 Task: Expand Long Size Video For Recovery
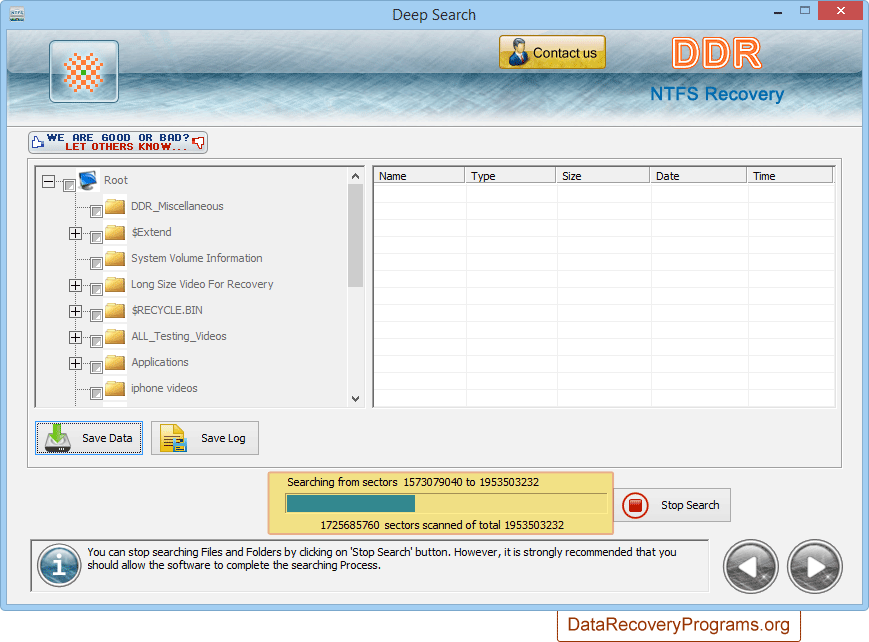pyautogui.click(x=75, y=286)
